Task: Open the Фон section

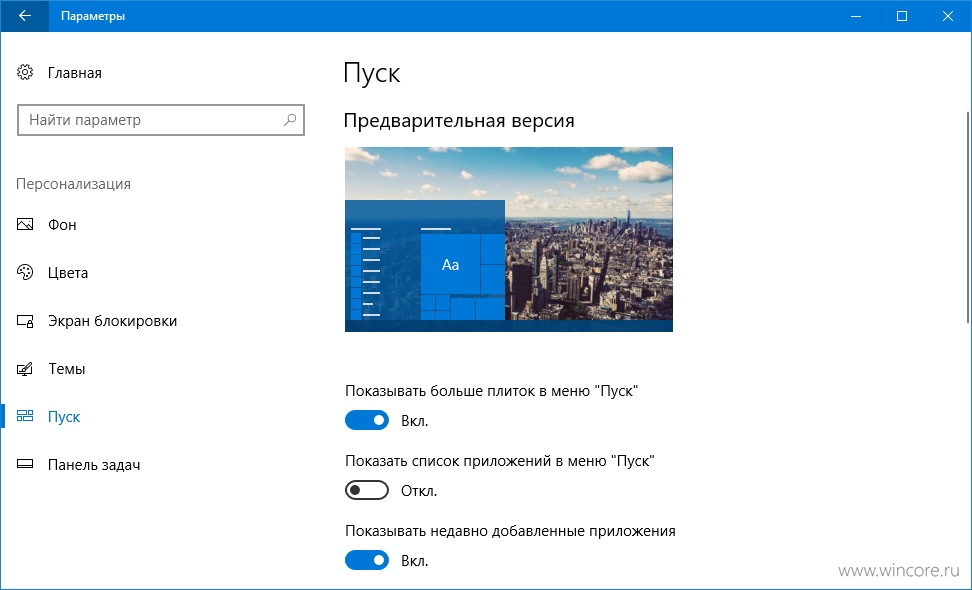Action: point(62,224)
